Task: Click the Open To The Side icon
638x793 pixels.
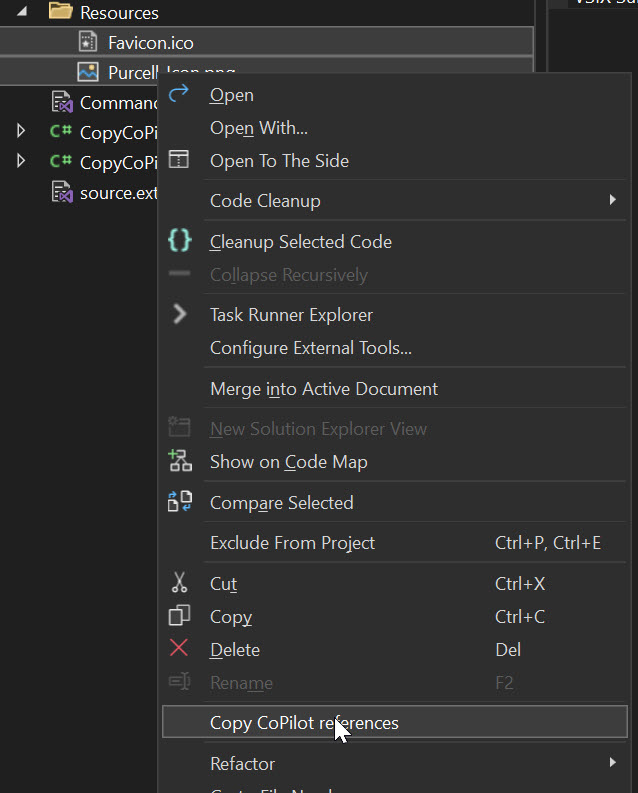Action: pos(179,160)
